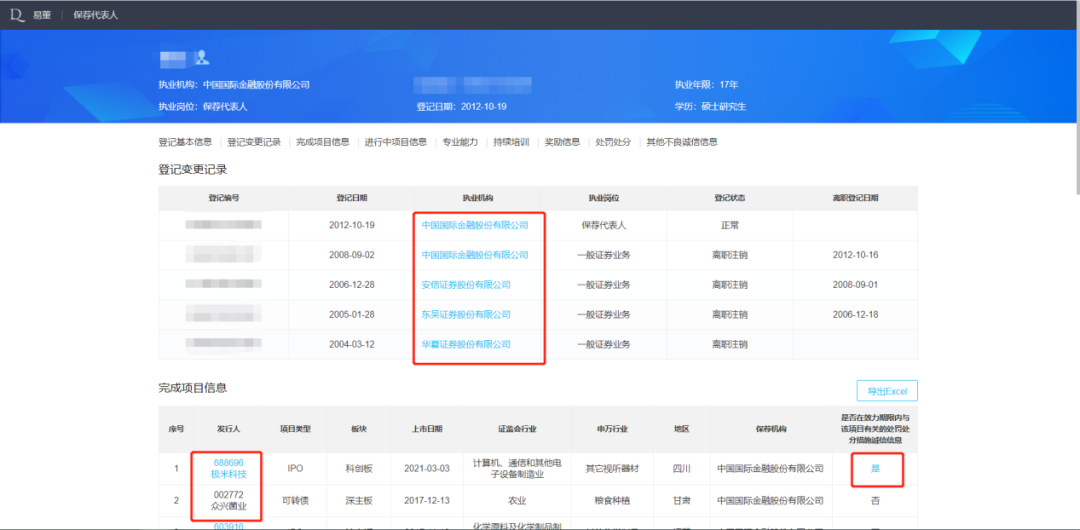Open the 奖励信息 tab
Viewport: 1080px width, 530px height.
562,142
